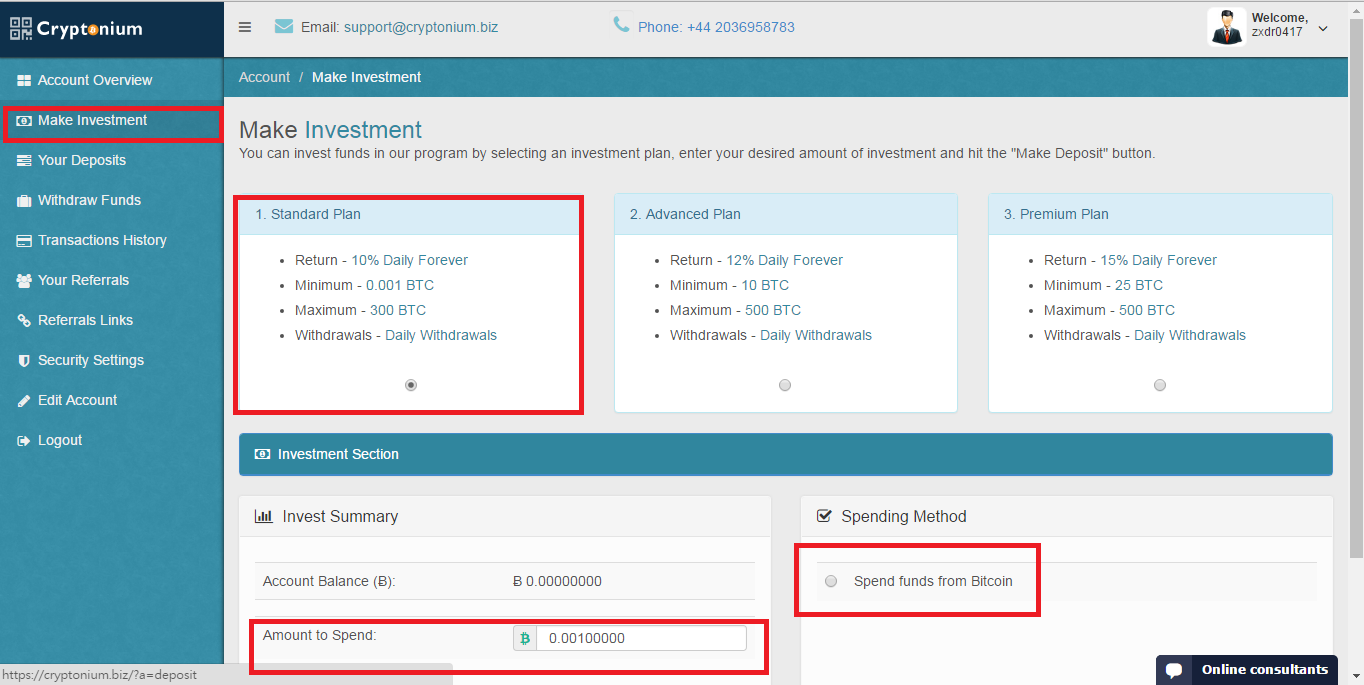Click the Amount to Spend input field
This screenshot has width=1364, height=685.
pyautogui.click(x=641, y=638)
